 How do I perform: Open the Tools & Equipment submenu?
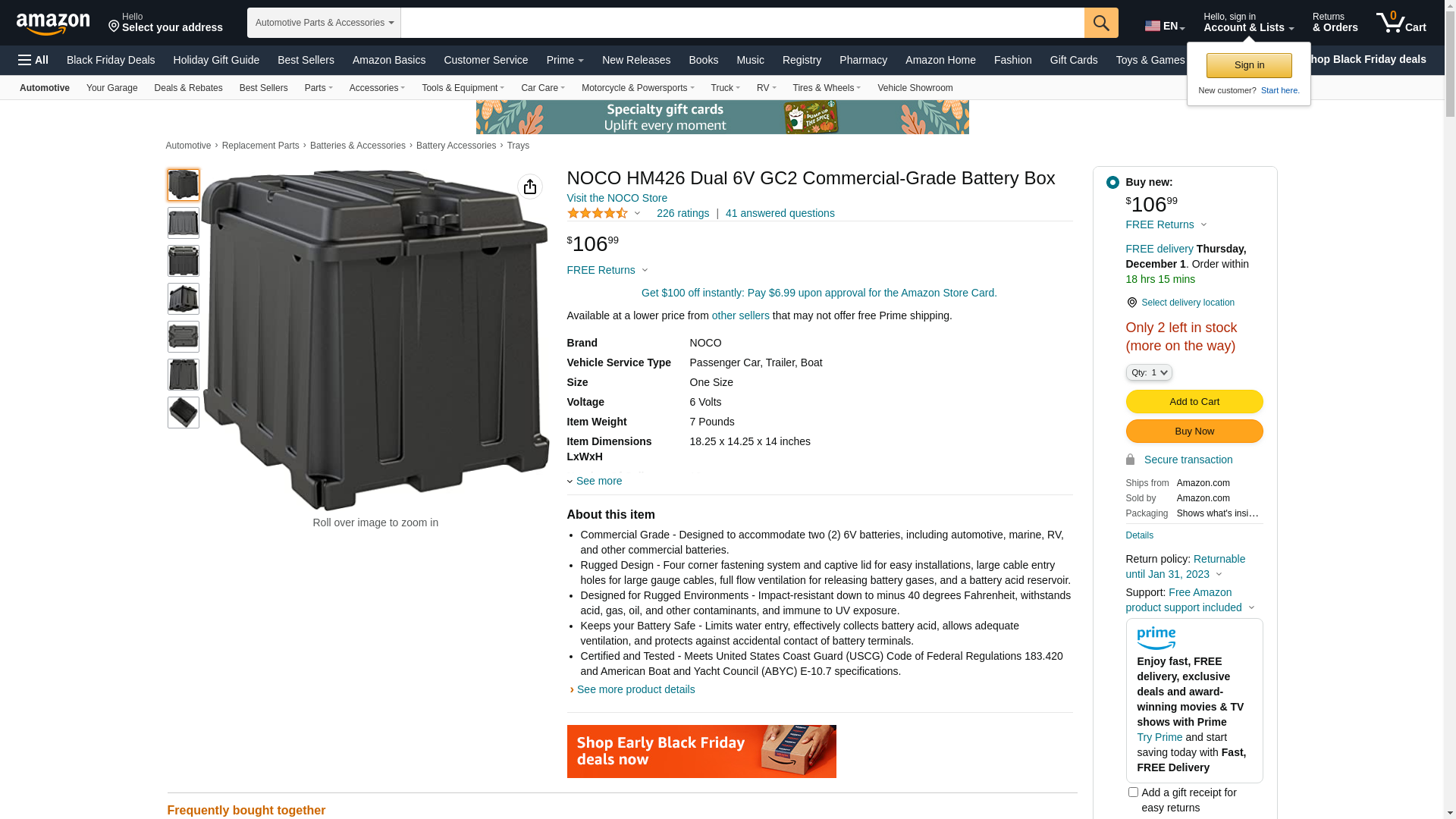click(x=463, y=88)
